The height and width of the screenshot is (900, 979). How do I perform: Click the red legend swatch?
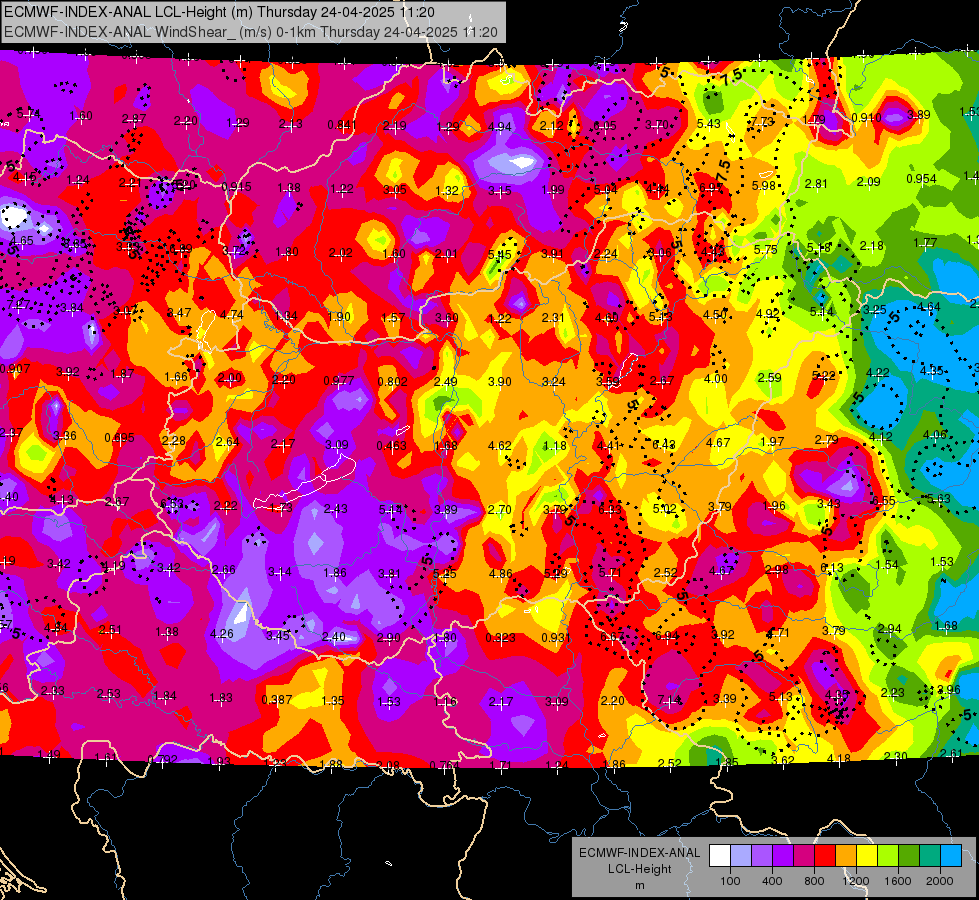pos(825,856)
